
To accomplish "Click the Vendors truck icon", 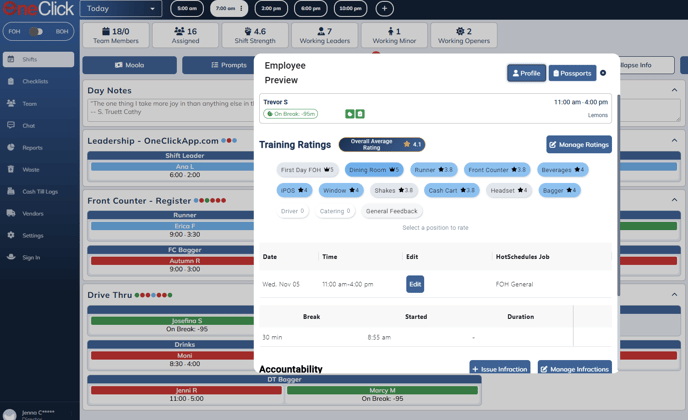I will coord(11,213).
